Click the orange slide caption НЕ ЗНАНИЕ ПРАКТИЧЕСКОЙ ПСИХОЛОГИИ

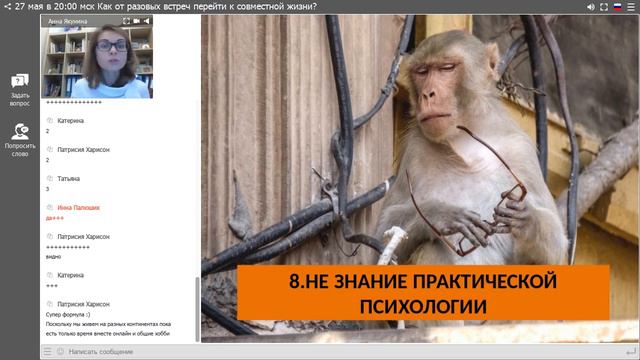(x=423, y=293)
